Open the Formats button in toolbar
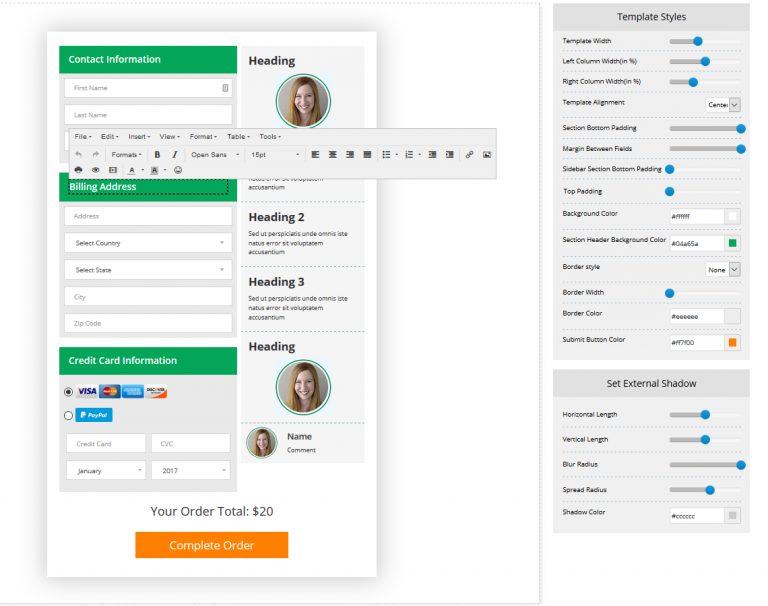This screenshot has width=768, height=606. point(126,155)
